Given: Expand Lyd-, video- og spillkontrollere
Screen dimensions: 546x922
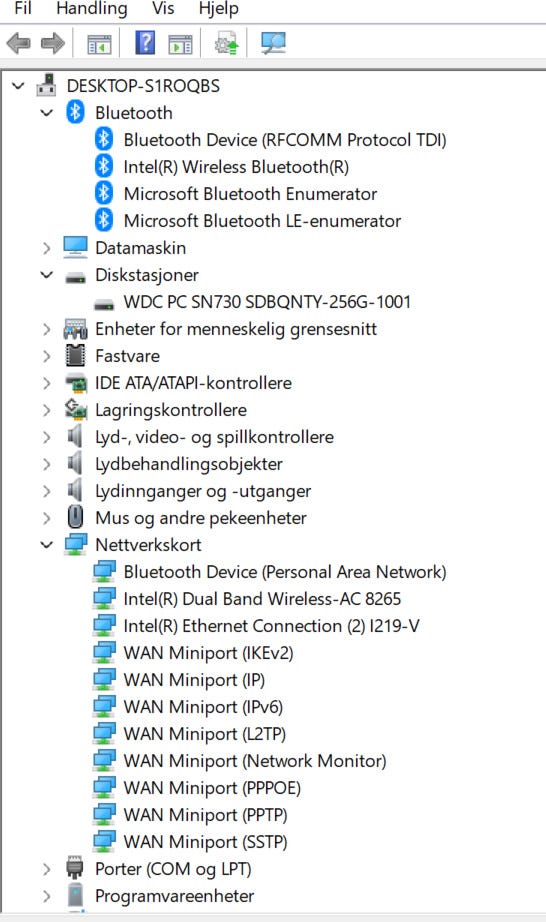Looking at the screenshot, I should (x=47, y=437).
